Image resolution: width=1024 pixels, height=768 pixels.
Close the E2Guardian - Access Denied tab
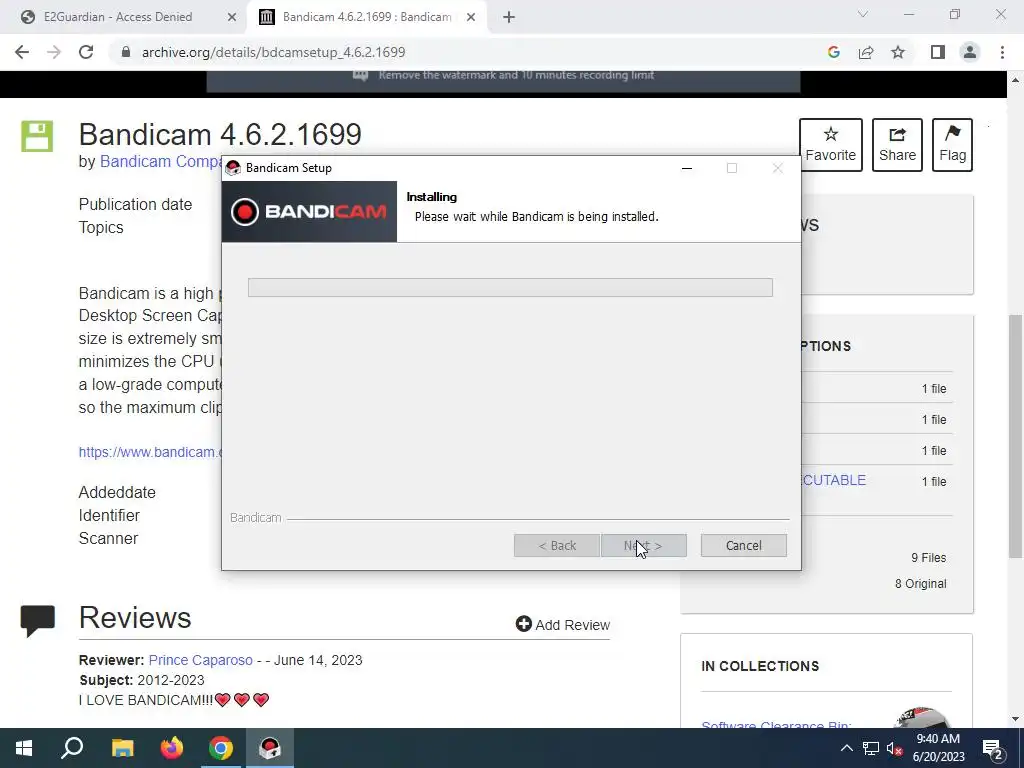(x=232, y=17)
